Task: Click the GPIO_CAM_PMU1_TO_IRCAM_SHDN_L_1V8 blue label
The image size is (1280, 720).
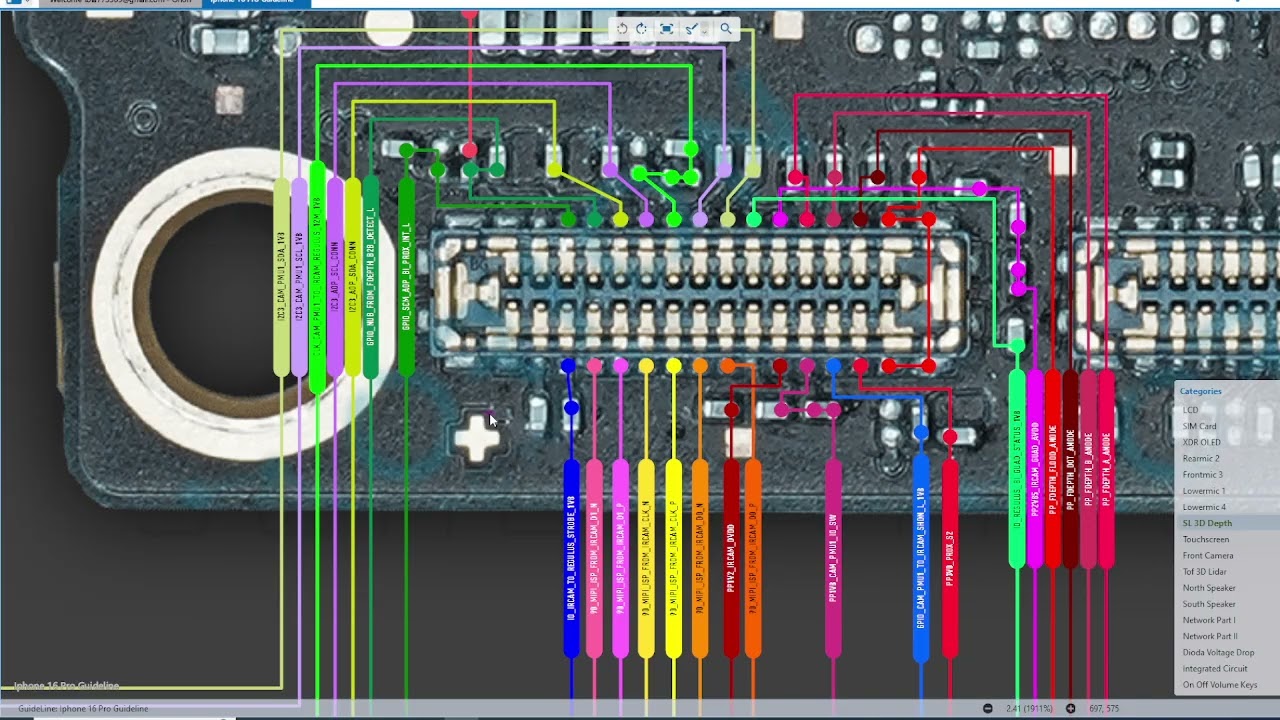Action: click(921, 558)
